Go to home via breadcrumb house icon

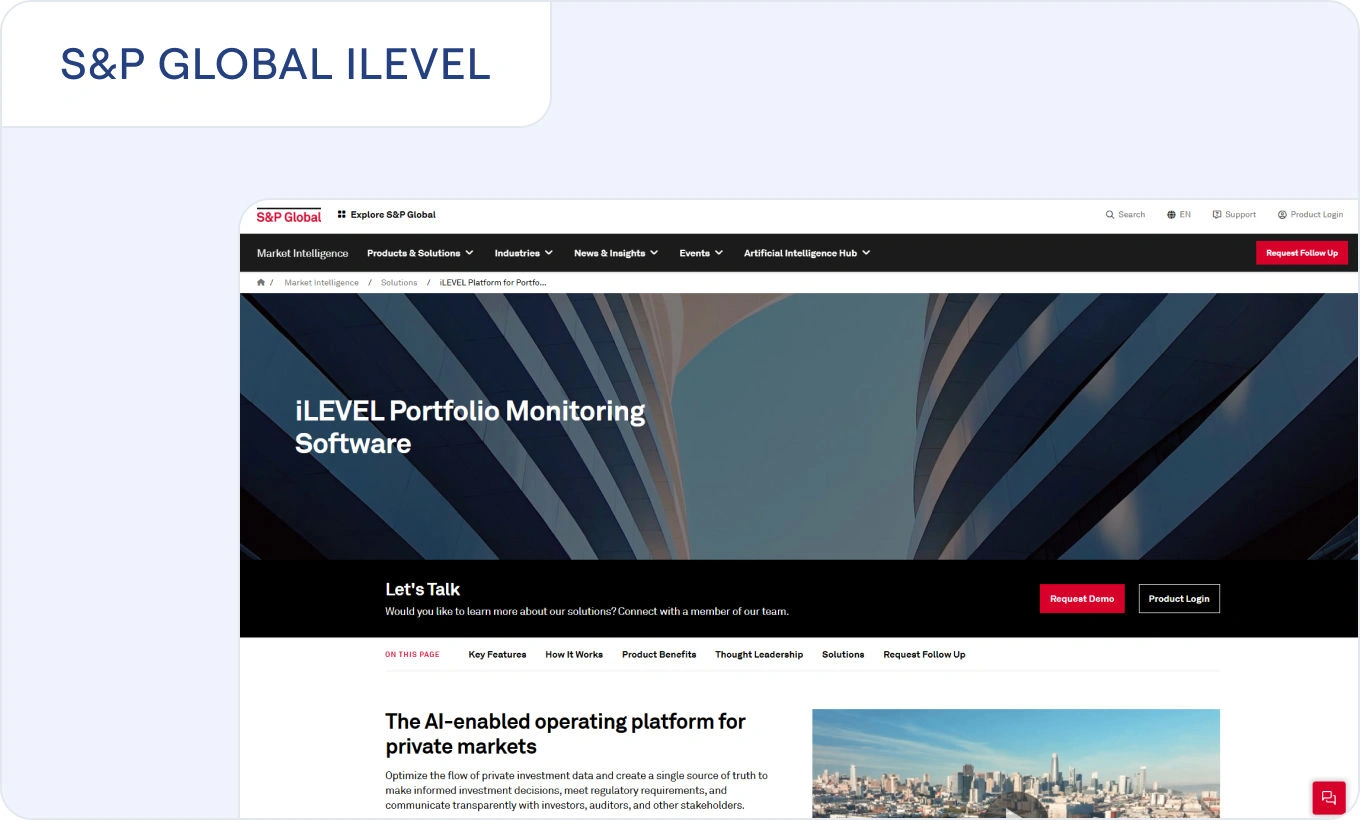coord(261,282)
